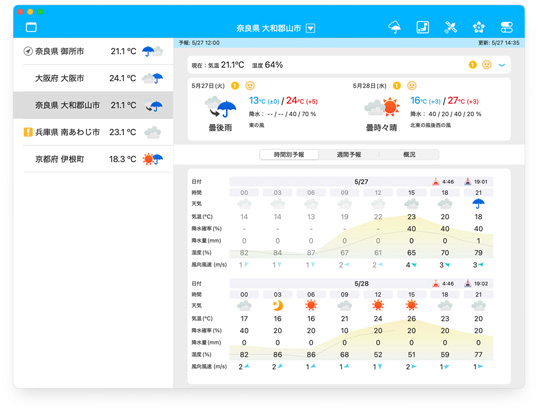Image resolution: width=538 pixels, height=410 pixels.
Task: Switch to the 週間予報 tab
Action: pyautogui.click(x=349, y=155)
